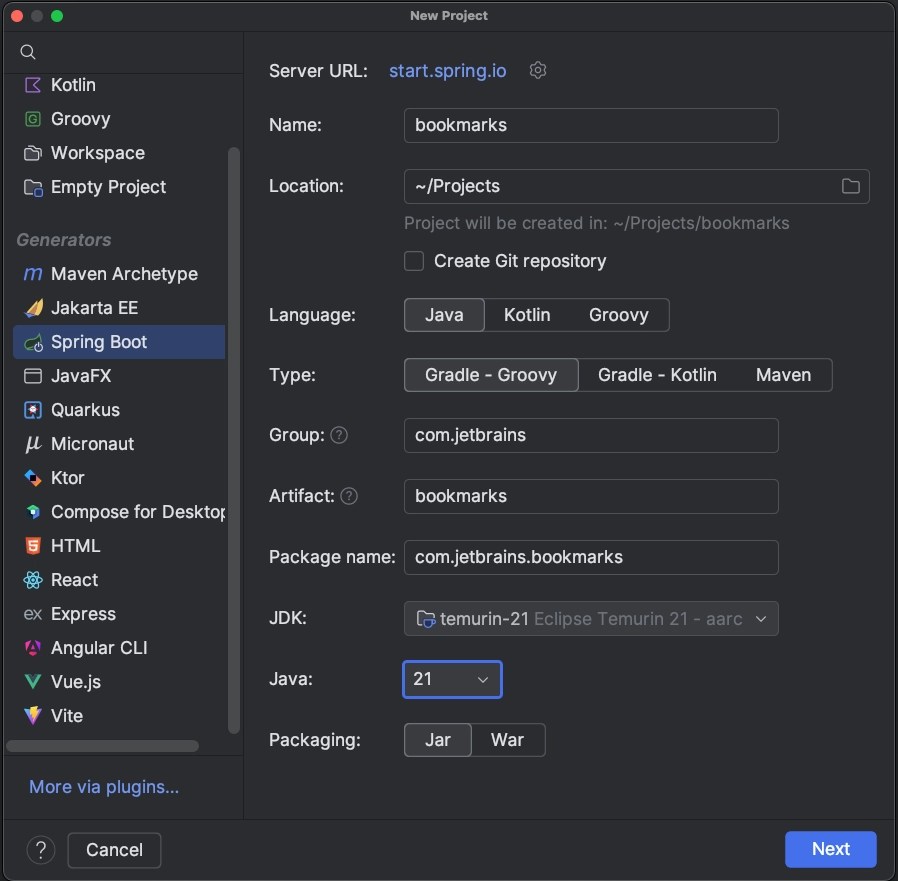
Task: Select Kotlin as the project language
Action: 527,315
